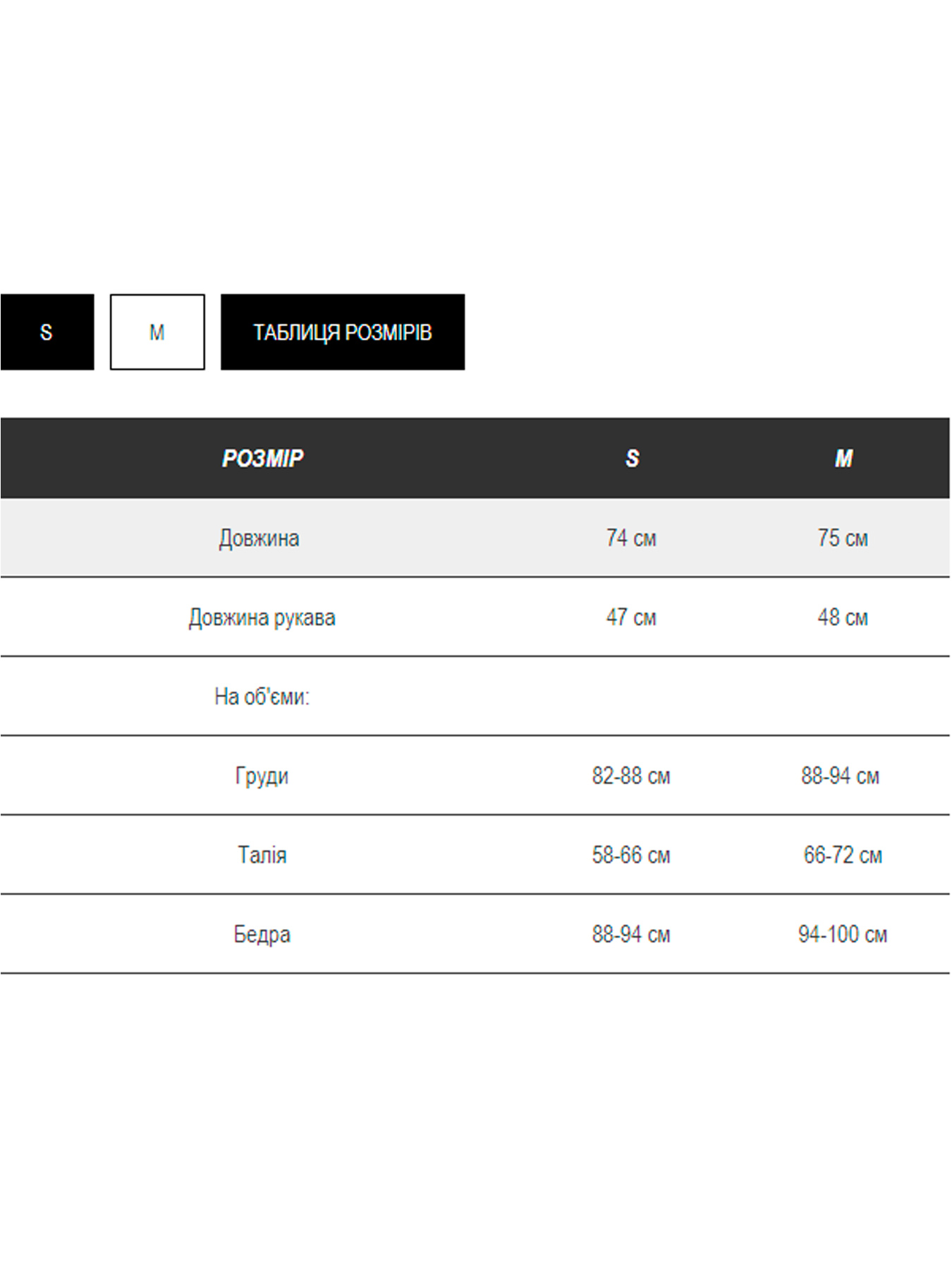Click the 94-100 см hips value
Viewport: 952px width, 1270px height.
(x=843, y=934)
